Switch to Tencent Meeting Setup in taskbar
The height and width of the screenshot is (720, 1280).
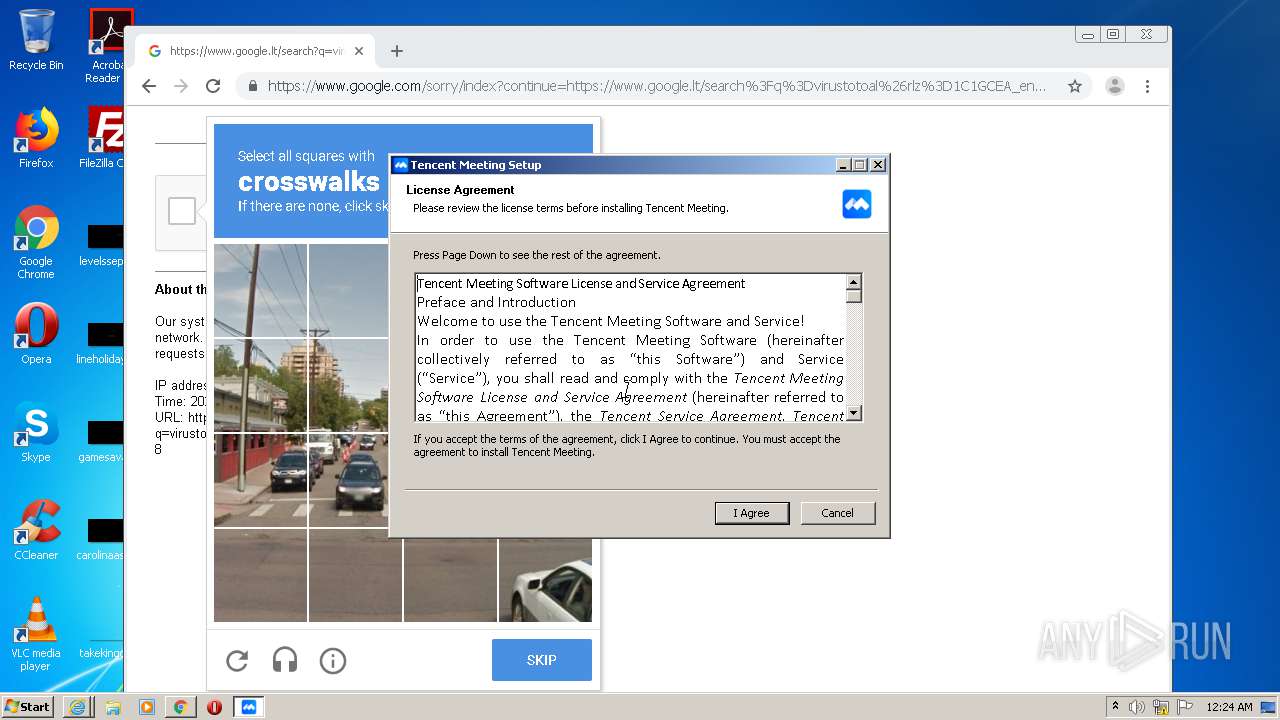249,707
